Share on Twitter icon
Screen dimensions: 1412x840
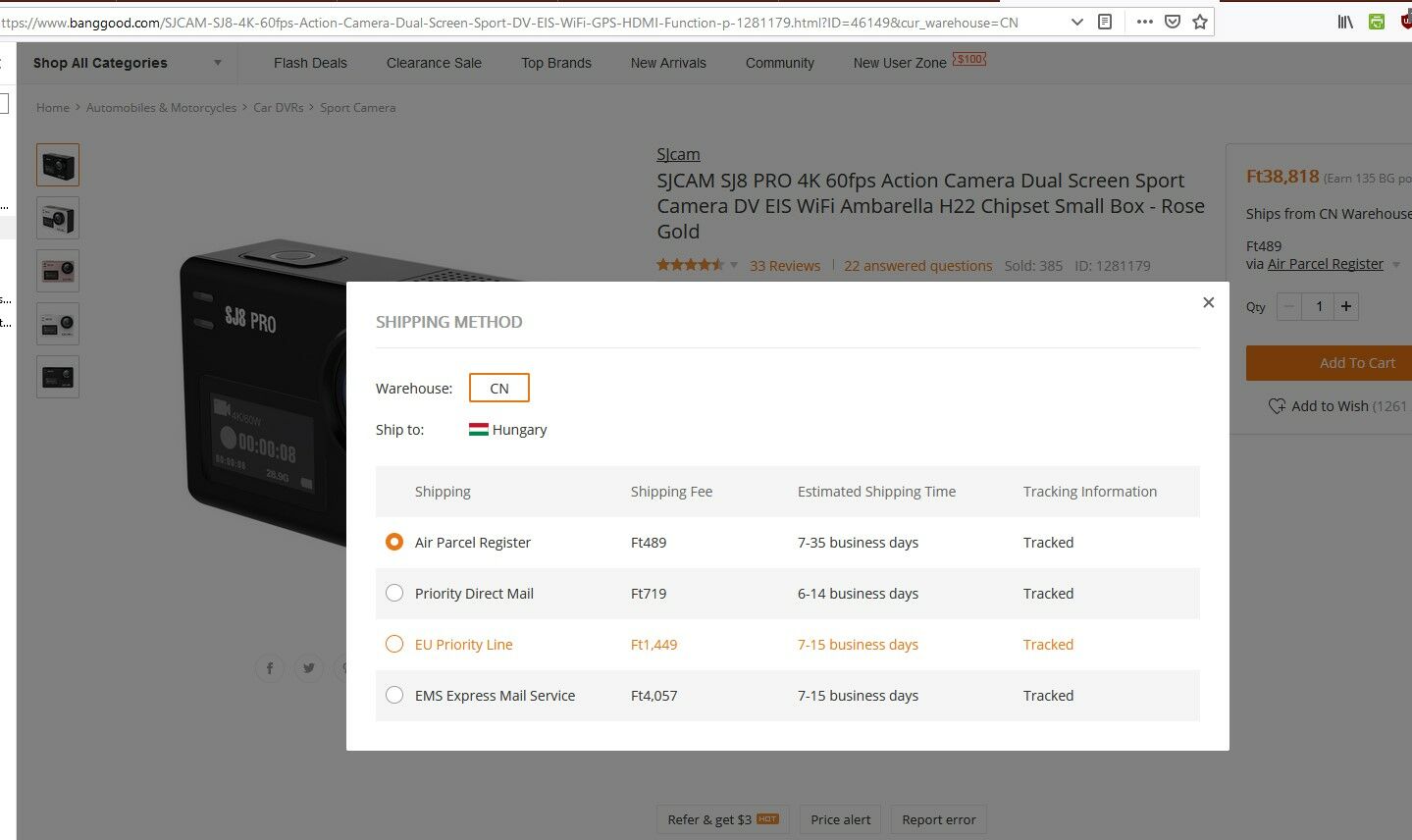(309, 668)
